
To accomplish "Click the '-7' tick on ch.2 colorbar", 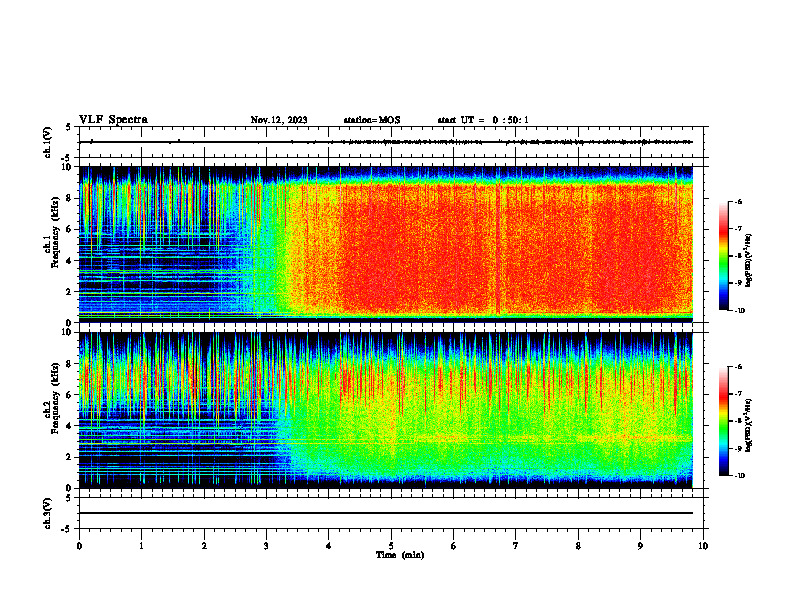I will tap(738, 394).
